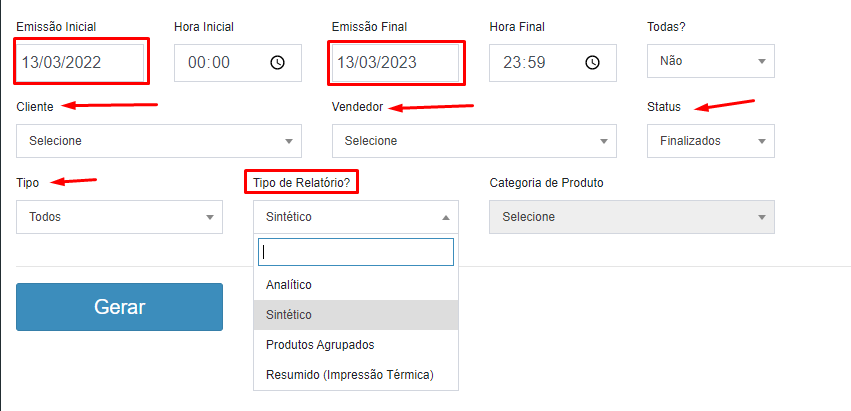
Task: Click the Emissão Final date field
Action: pos(396,62)
